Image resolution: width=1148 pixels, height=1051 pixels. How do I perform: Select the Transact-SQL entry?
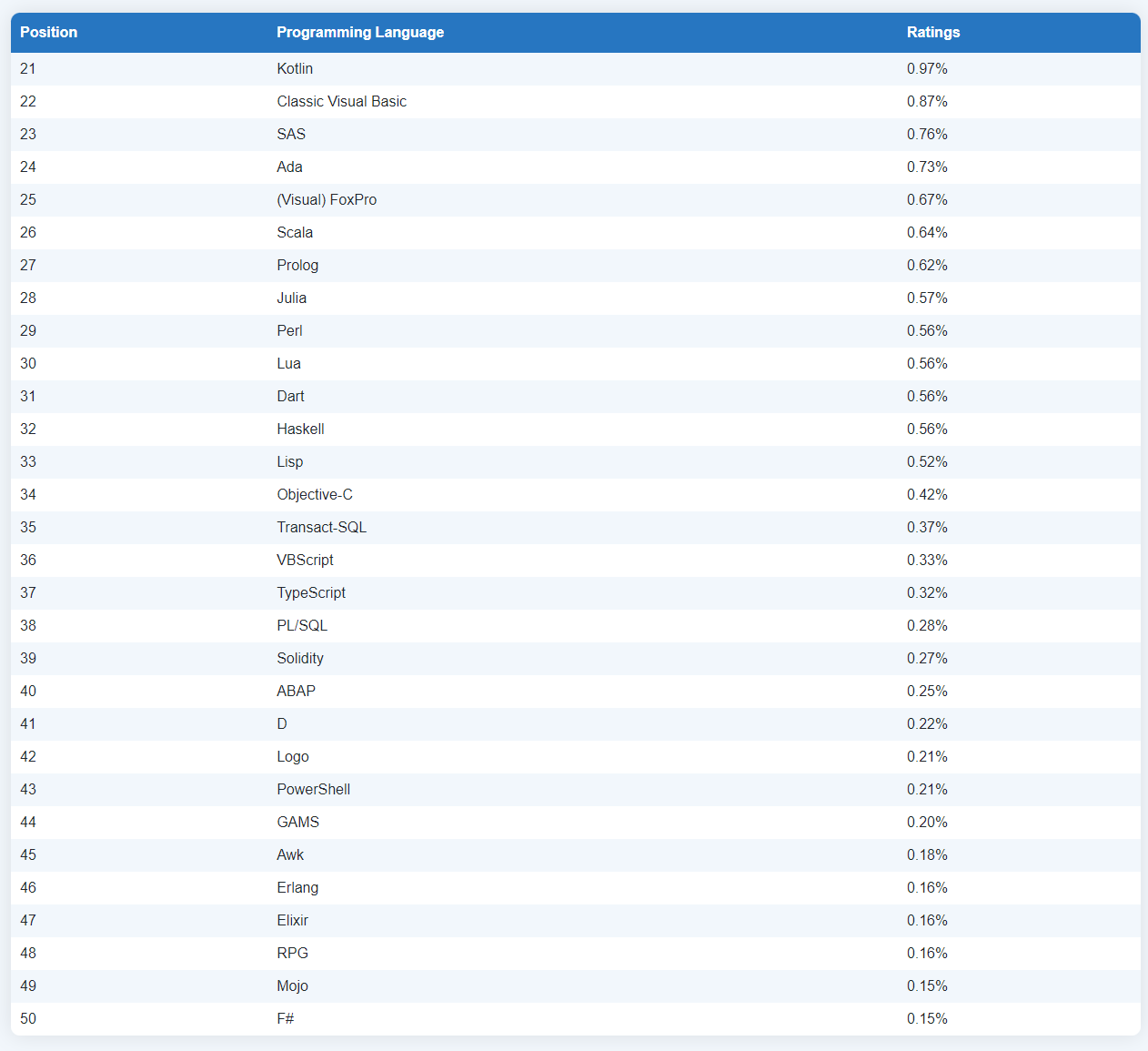click(322, 528)
